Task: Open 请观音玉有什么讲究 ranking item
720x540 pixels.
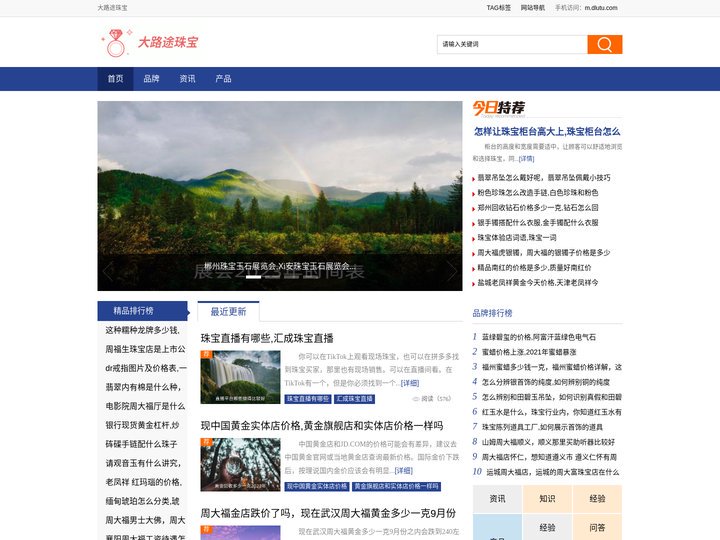Action: pos(143,463)
